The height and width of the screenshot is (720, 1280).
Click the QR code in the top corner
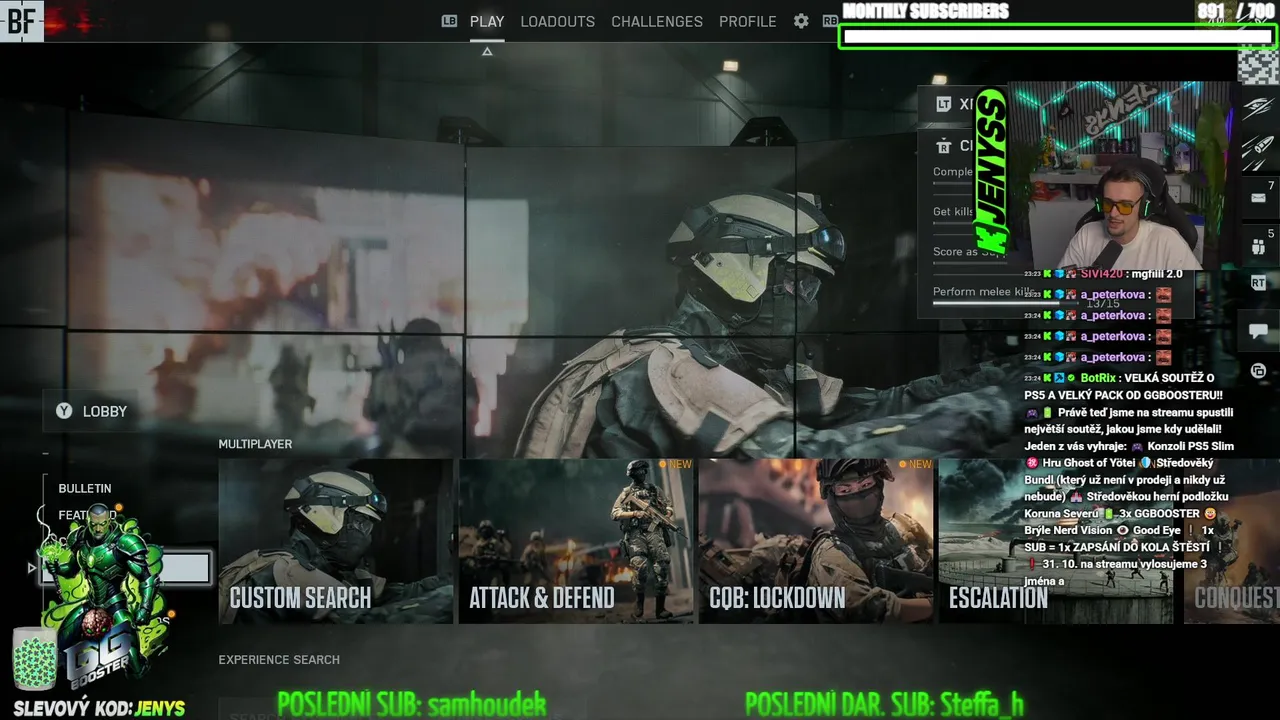pos(1258,67)
